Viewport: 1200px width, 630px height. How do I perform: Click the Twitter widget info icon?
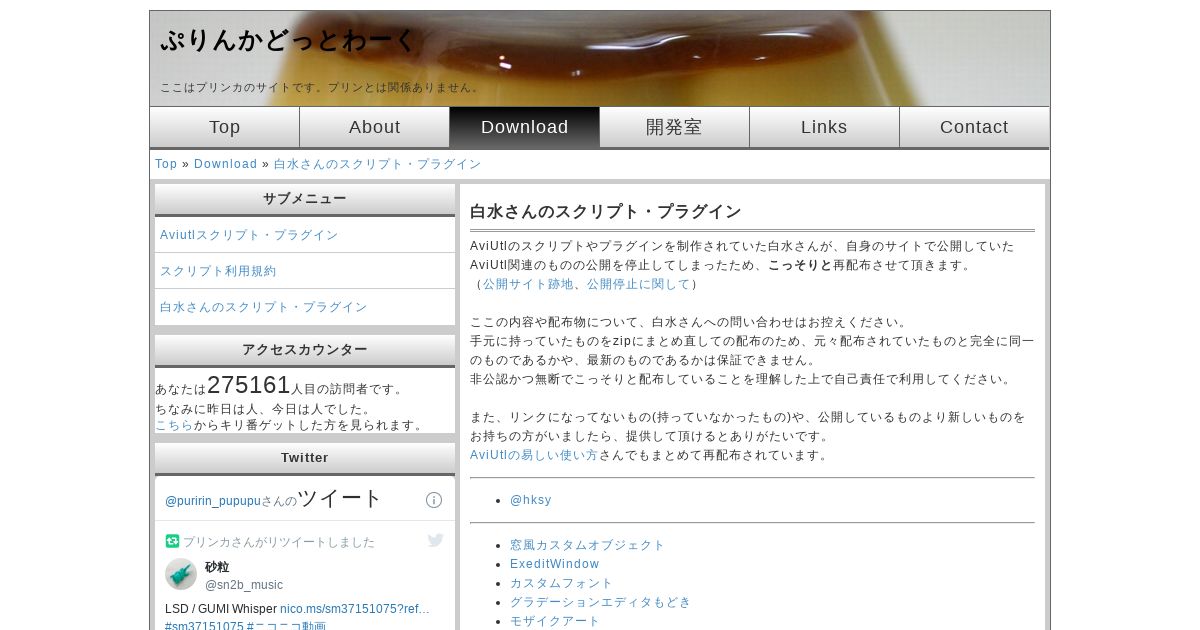pyautogui.click(x=434, y=500)
